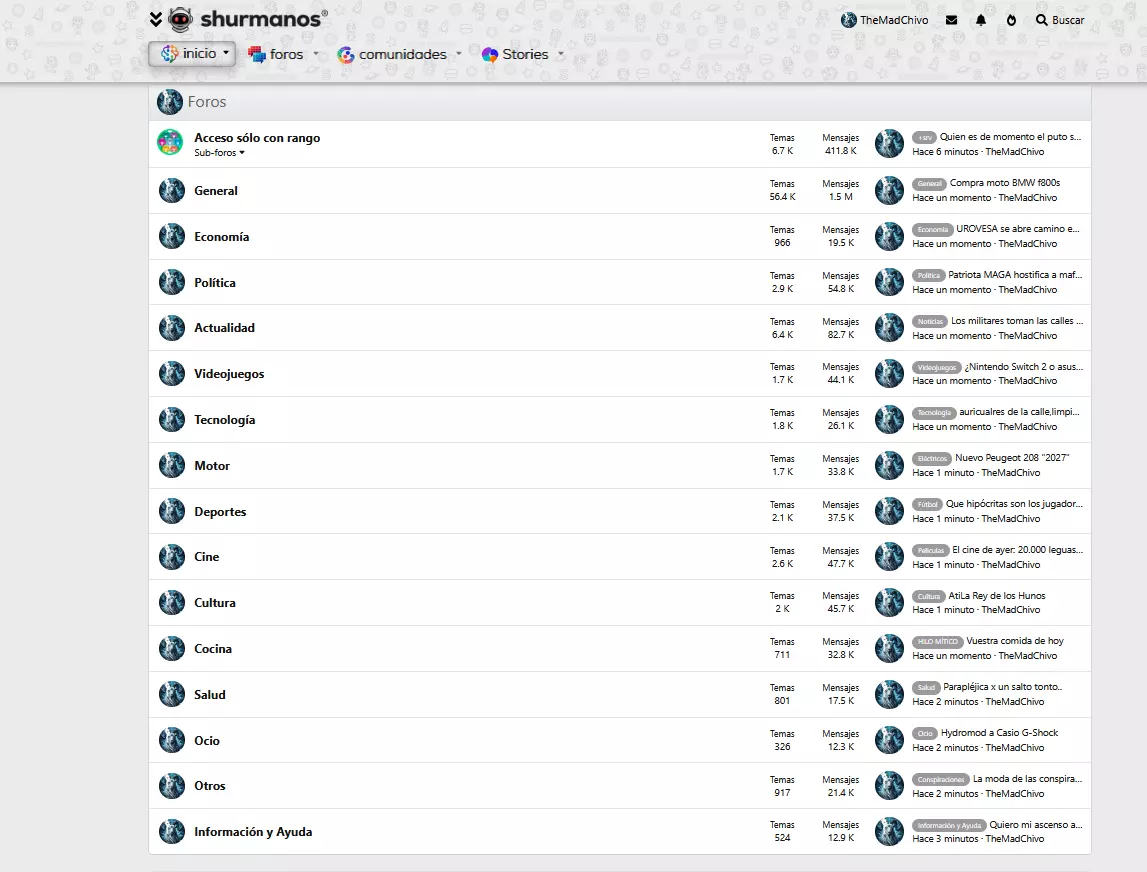1147x872 pixels.
Task: Click the Otros forum icon
Action: click(x=172, y=786)
